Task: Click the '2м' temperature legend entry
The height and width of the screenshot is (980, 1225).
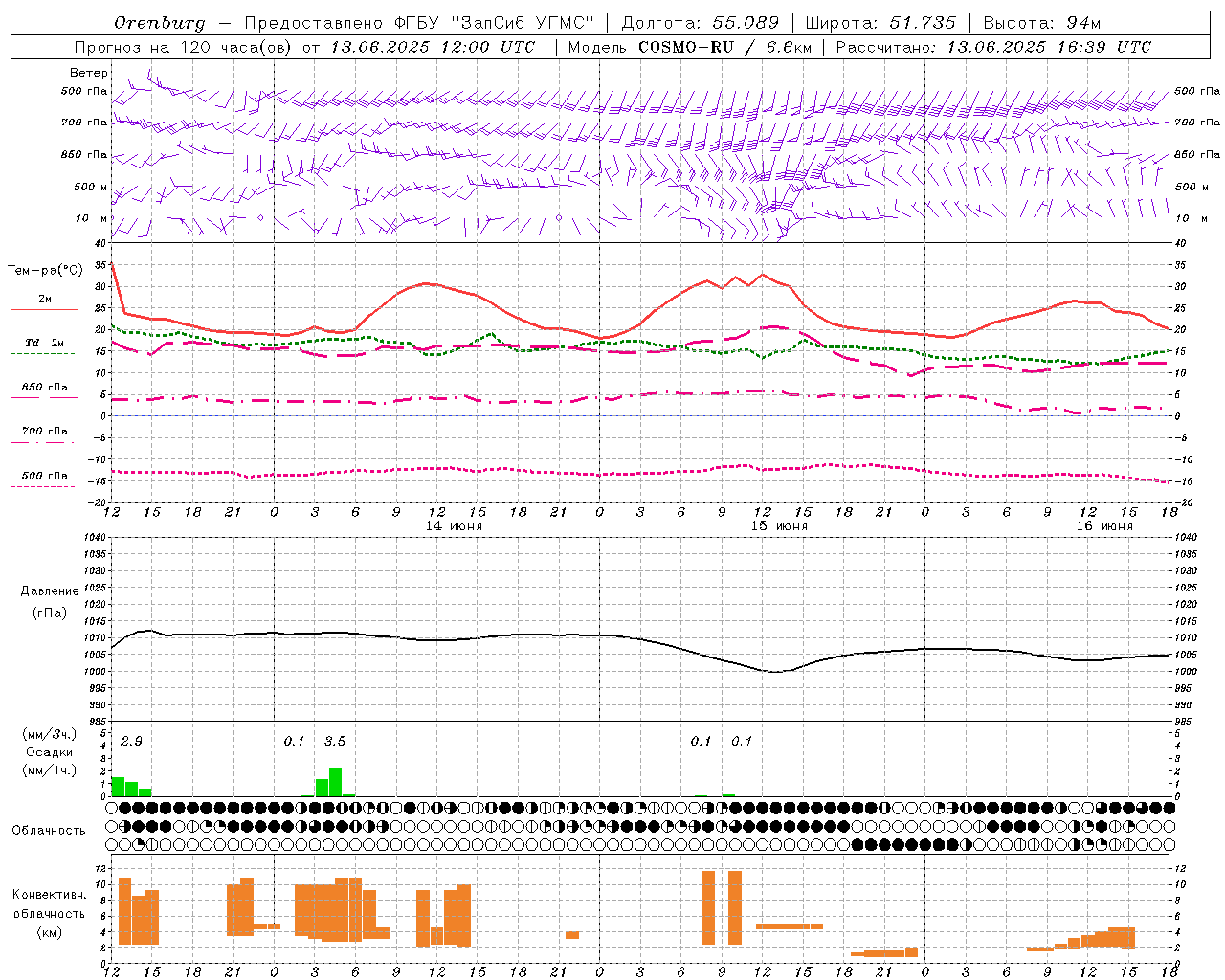Action: tap(45, 300)
